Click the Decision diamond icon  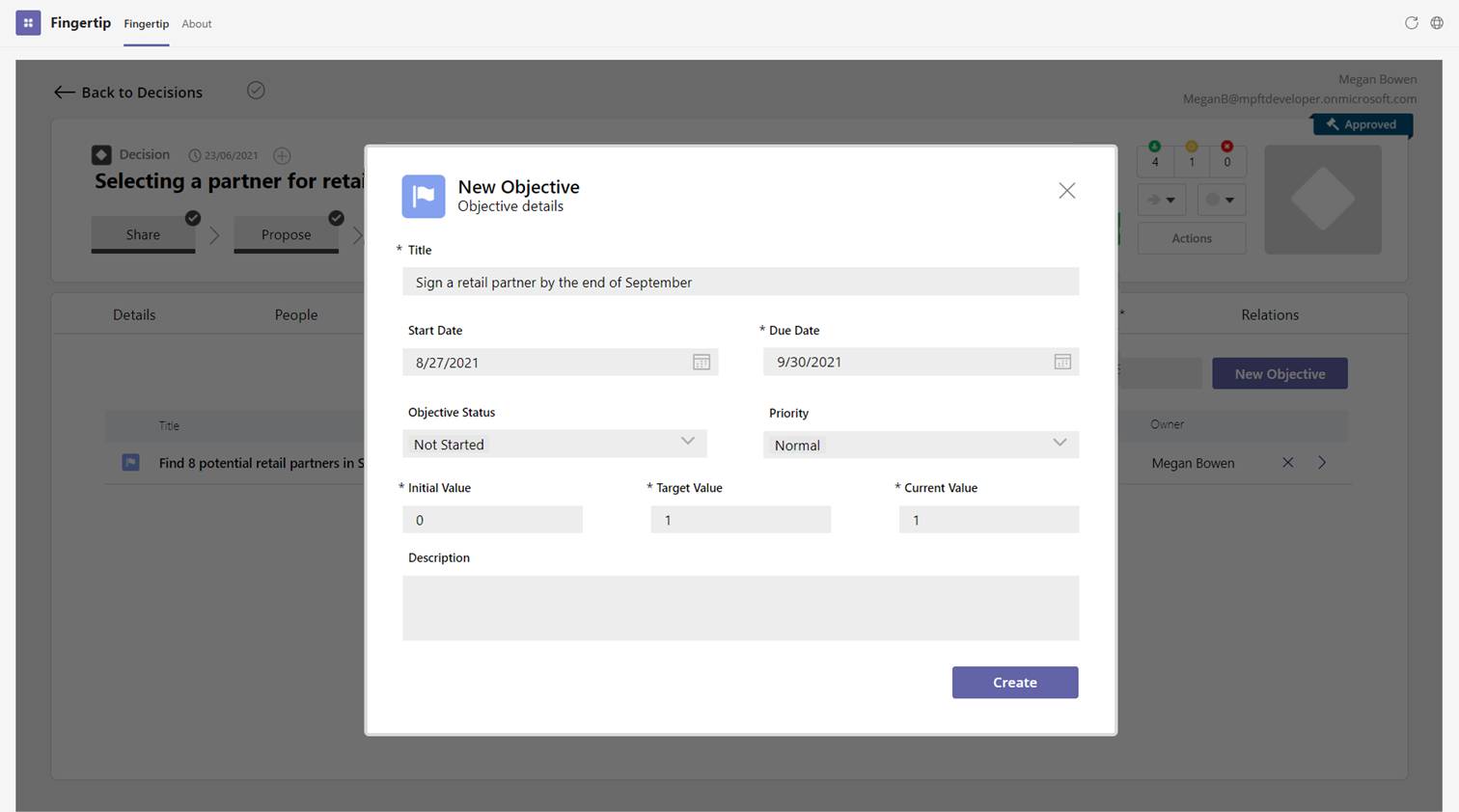(101, 154)
